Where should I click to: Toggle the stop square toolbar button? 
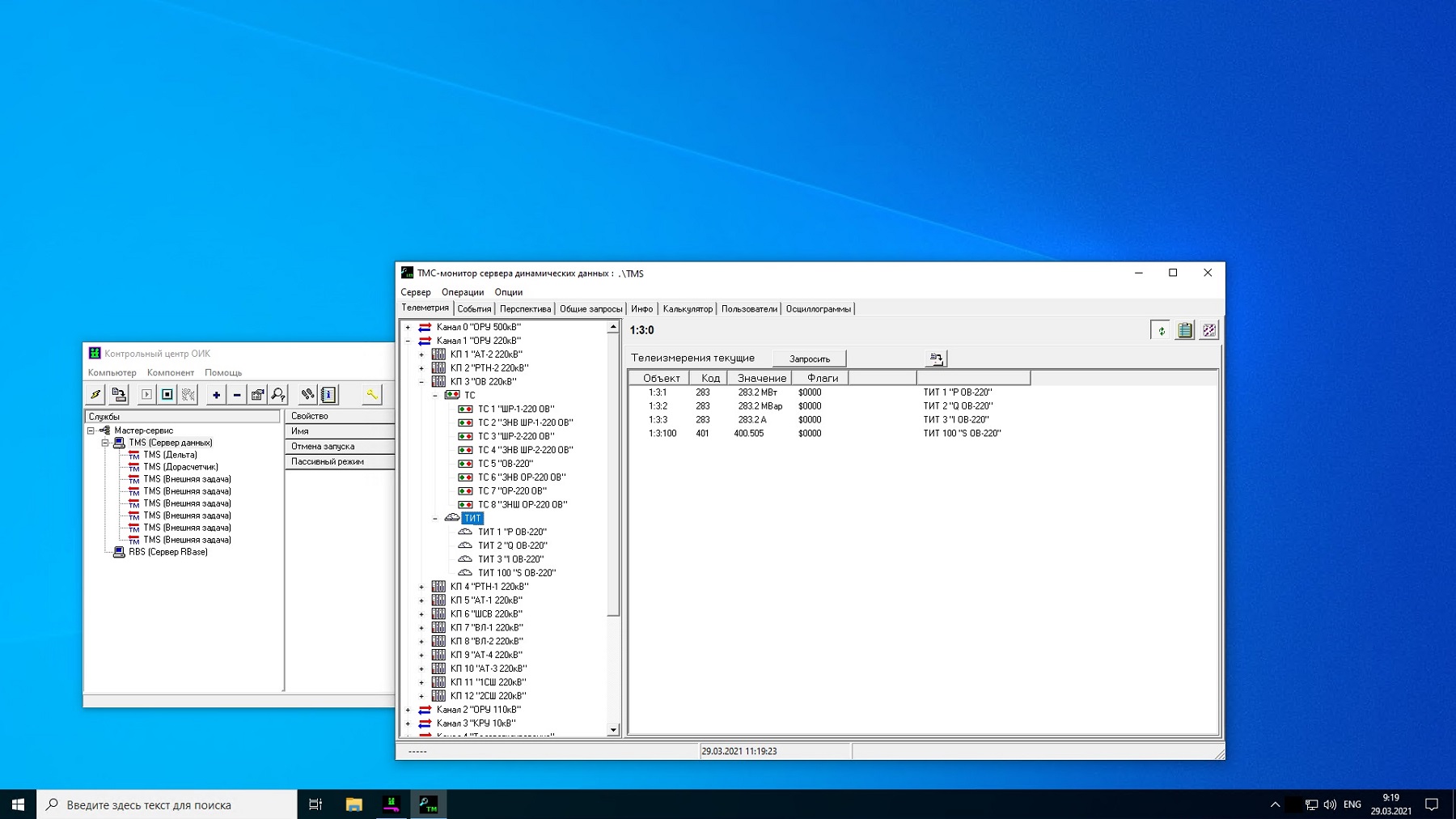(x=167, y=395)
